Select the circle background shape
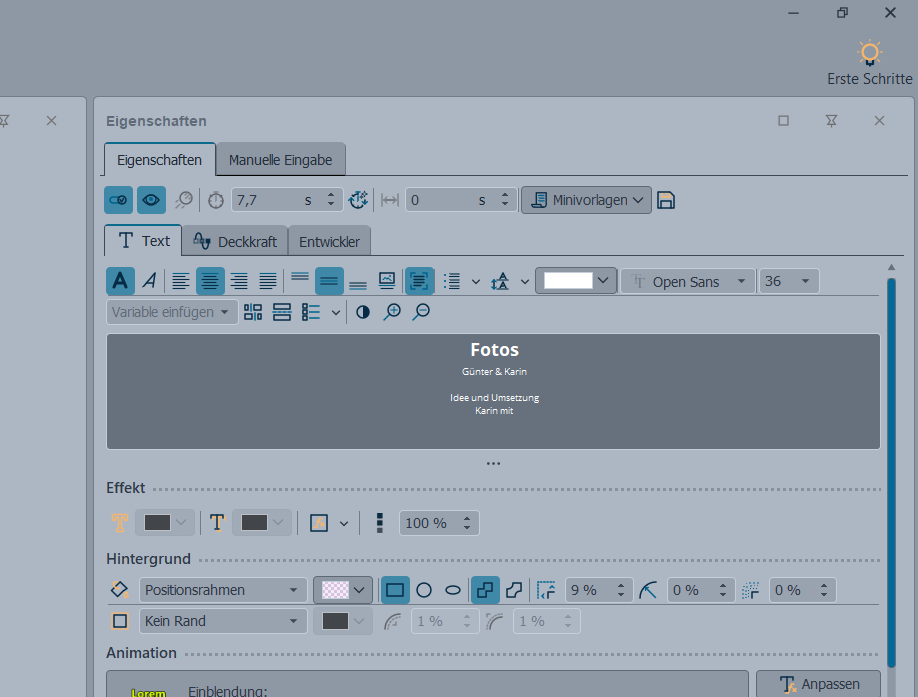The width and height of the screenshot is (918, 697). (424, 590)
